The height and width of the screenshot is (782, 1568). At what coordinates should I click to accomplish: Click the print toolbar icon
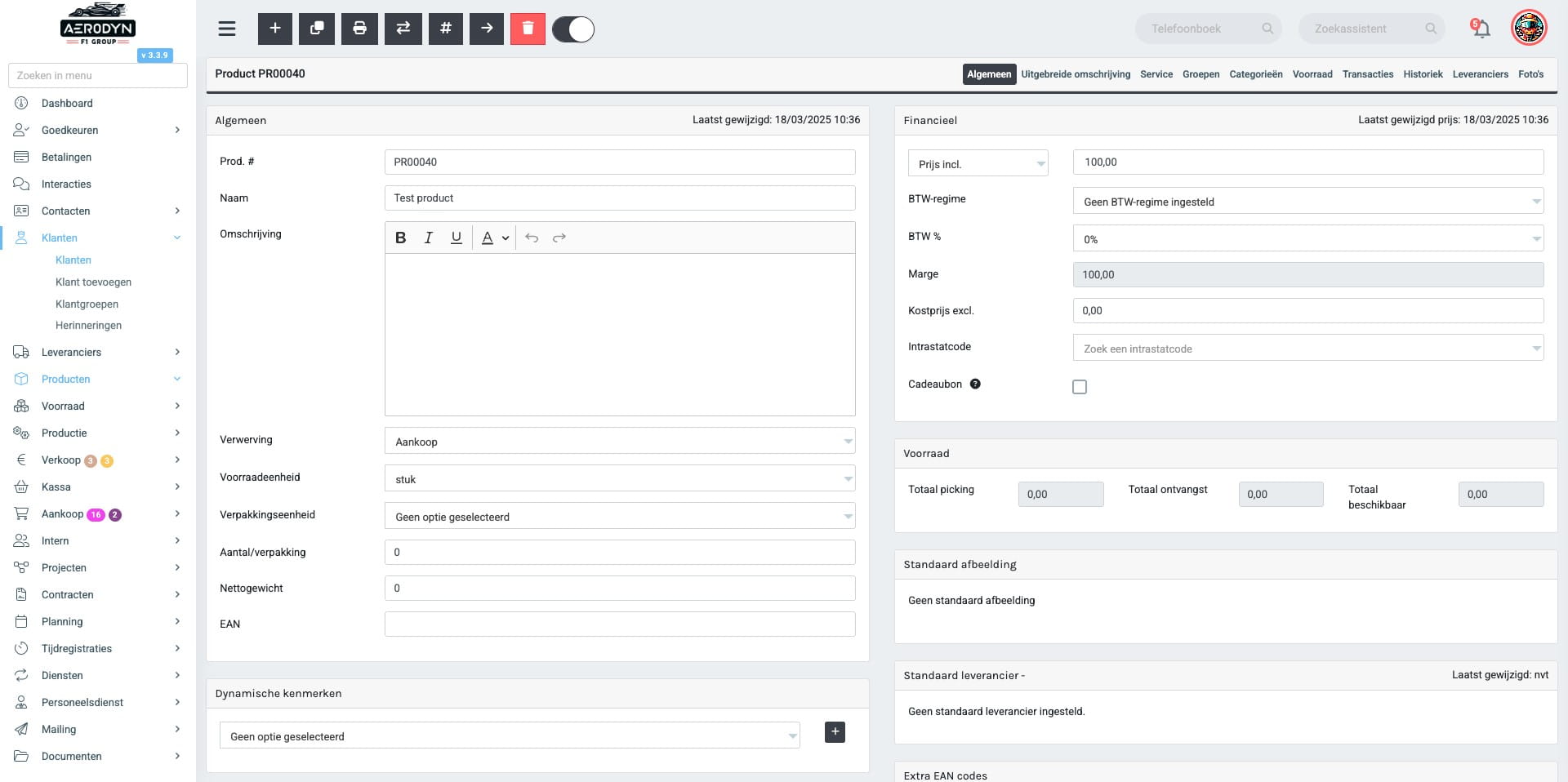(x=359, y=29)
